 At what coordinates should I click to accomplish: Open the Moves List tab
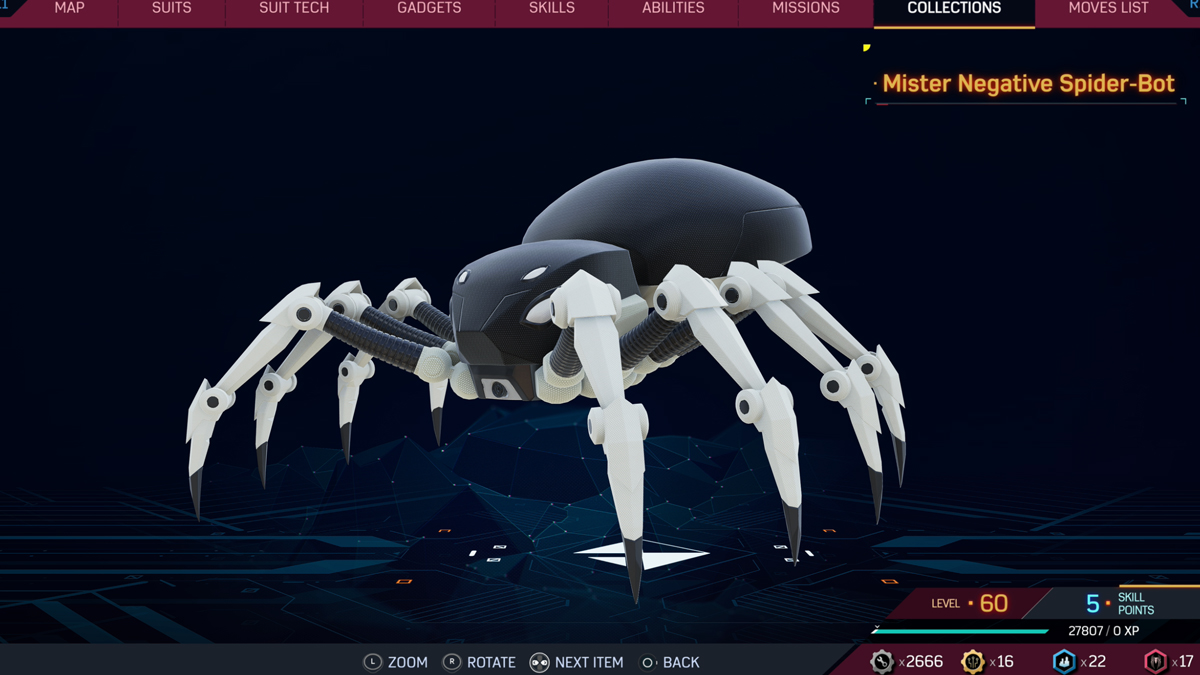[1108, 9]
